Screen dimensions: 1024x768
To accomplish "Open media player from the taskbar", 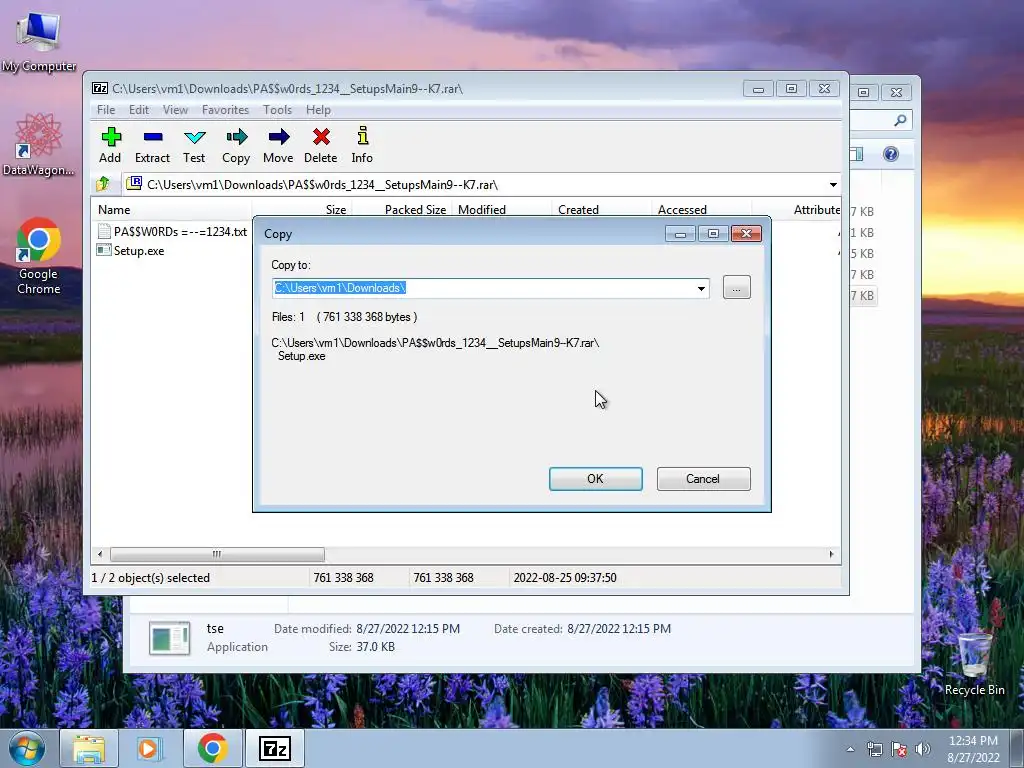I will (150, 748).
